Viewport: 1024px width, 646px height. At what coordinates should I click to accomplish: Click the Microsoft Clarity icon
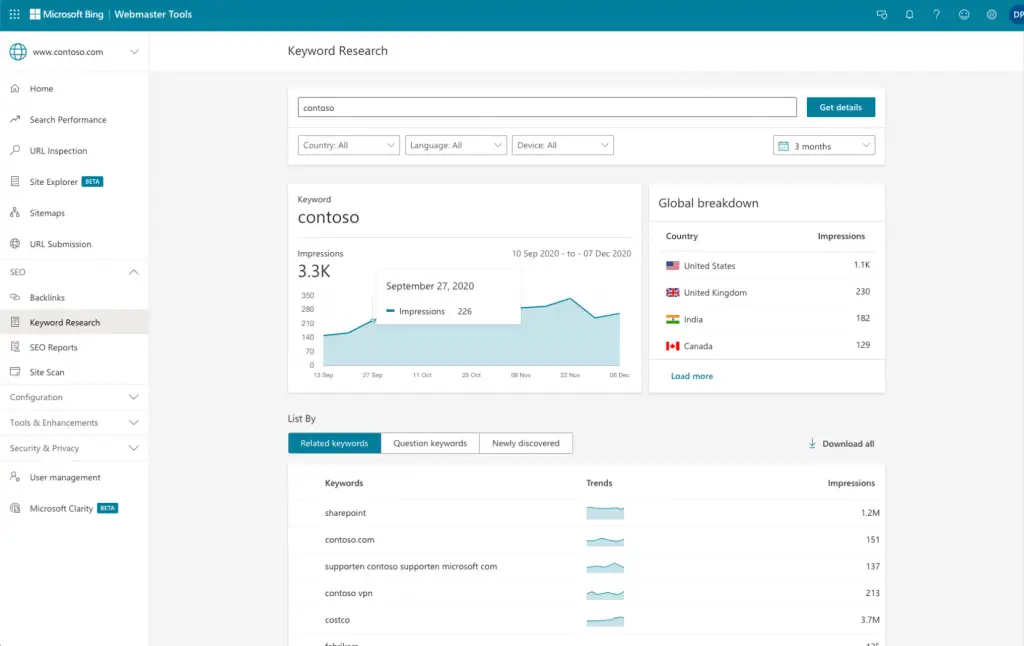pos(15,508)
